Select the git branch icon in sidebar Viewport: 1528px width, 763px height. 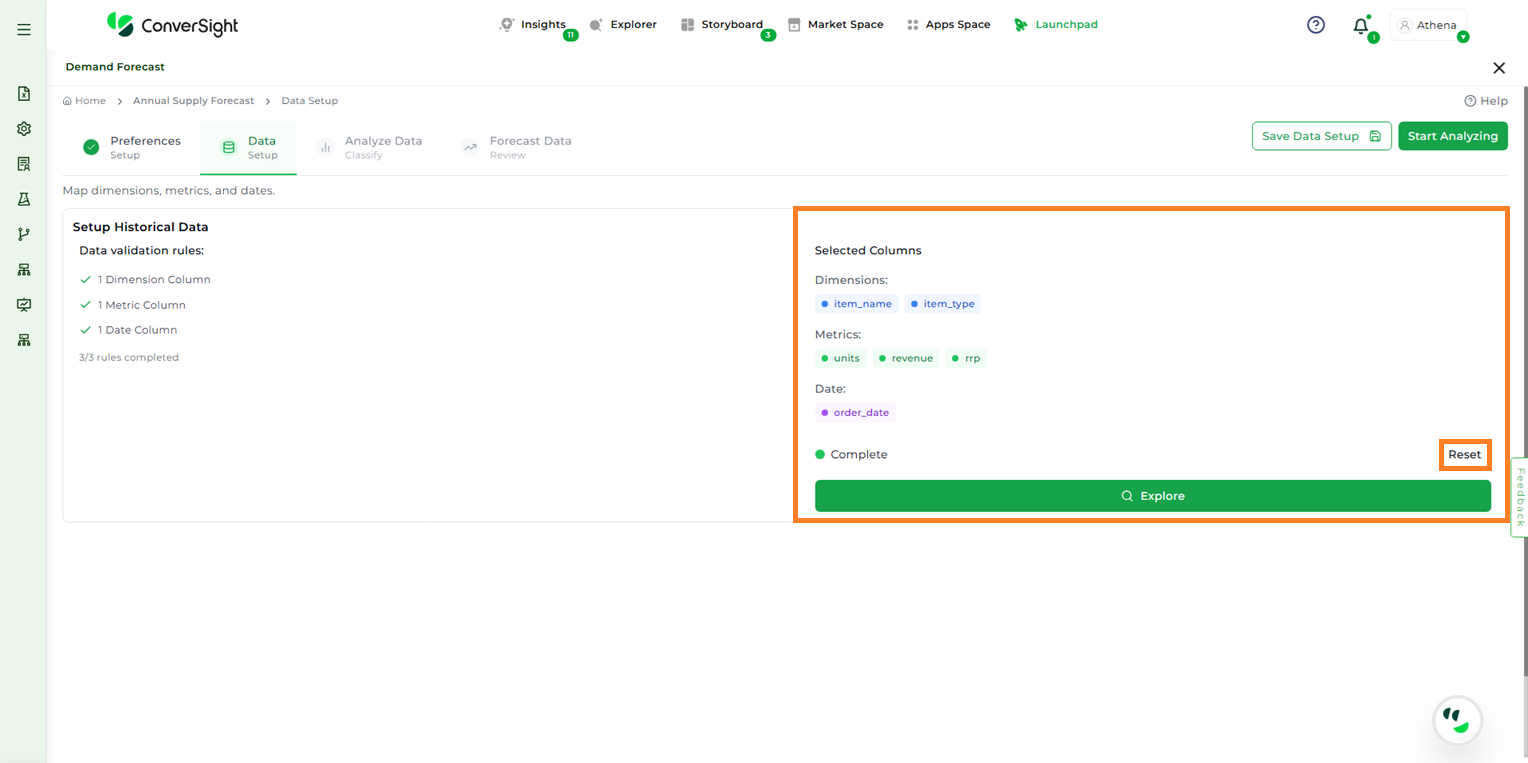[x=24, y=234]
